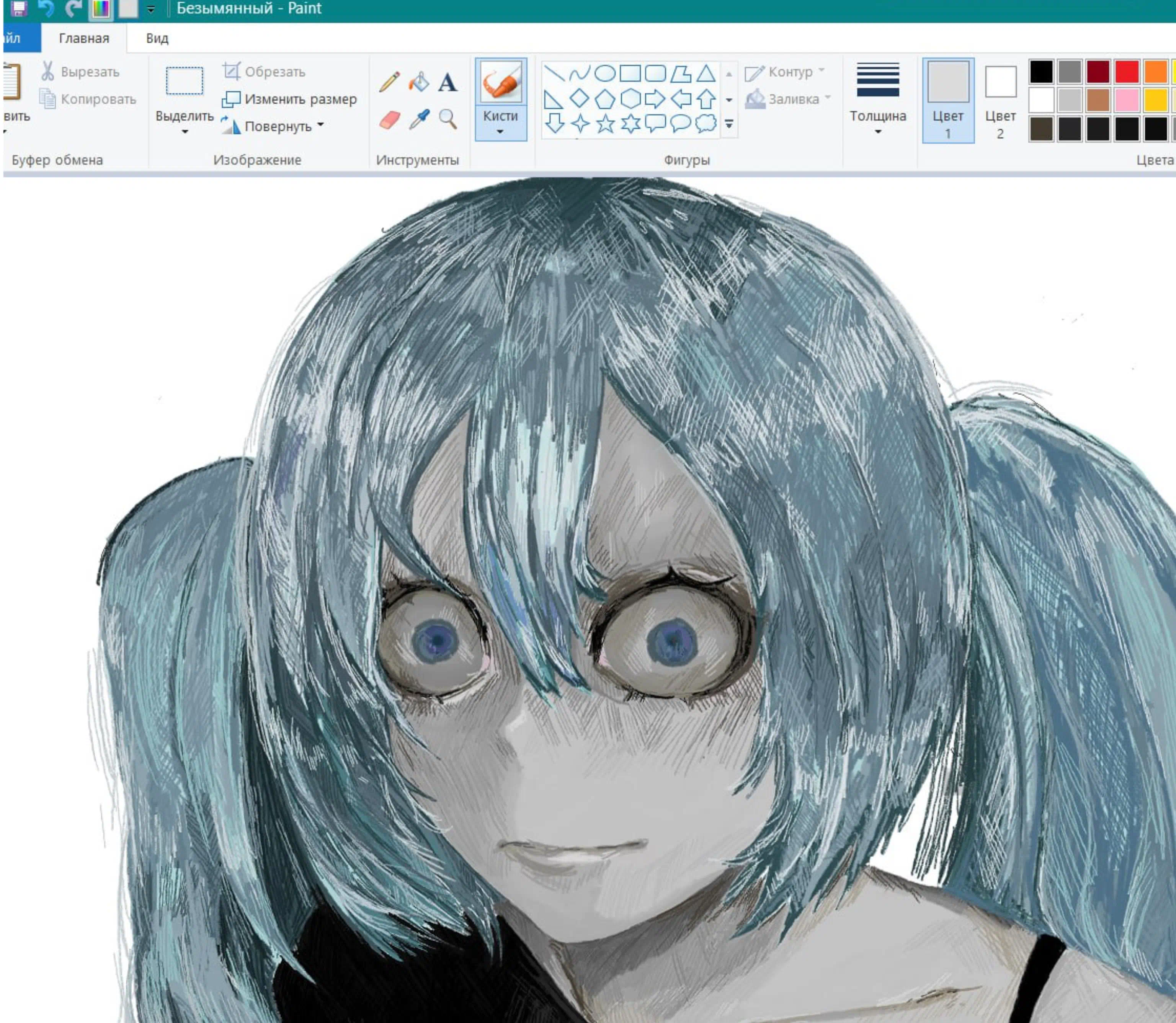Pick the pink color swatch
The width and height of the screenshot is (1176, 1023).
tap(1127, 100)
